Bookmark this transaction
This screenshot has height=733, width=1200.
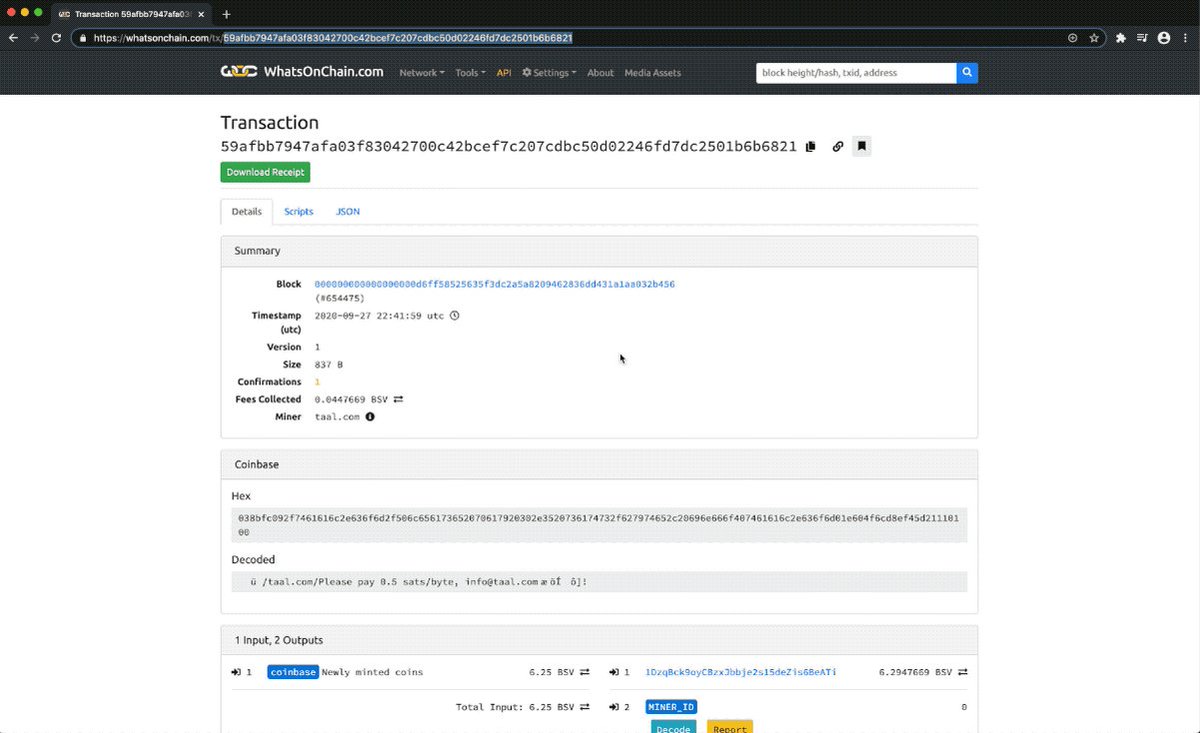click(863, 146)
